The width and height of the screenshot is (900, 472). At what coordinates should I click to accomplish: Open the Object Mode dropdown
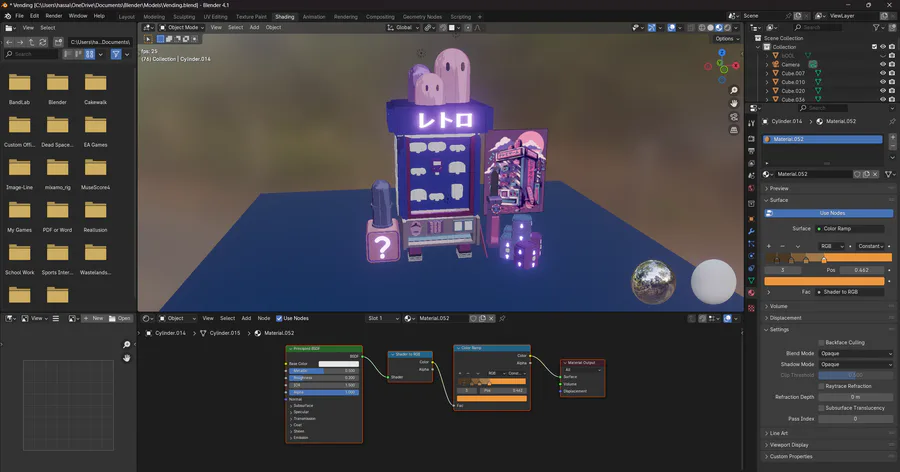pos(181,28)
